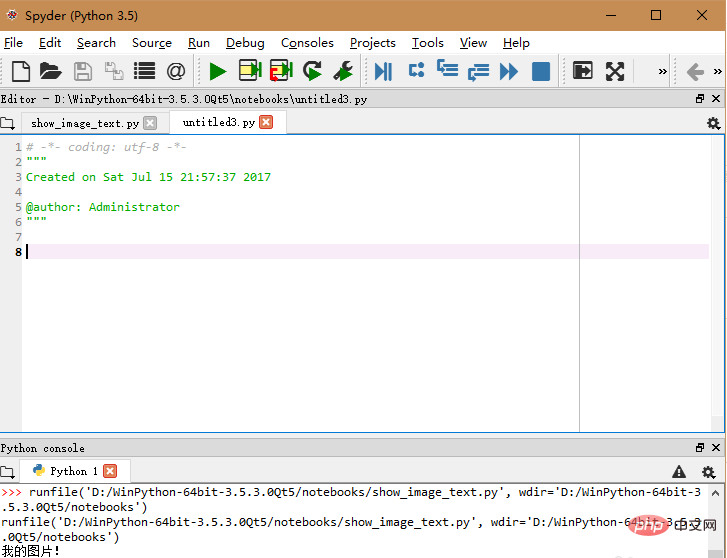Click the coding utf-8 comment line
This screenshot has width=727, height=558.
pyautogui.click(x=106, y=147)
